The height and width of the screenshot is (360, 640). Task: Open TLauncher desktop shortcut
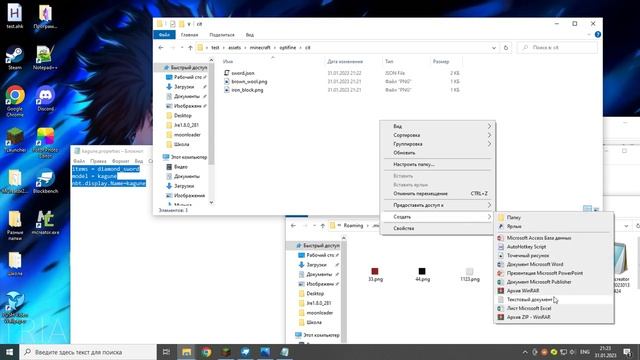15,140
